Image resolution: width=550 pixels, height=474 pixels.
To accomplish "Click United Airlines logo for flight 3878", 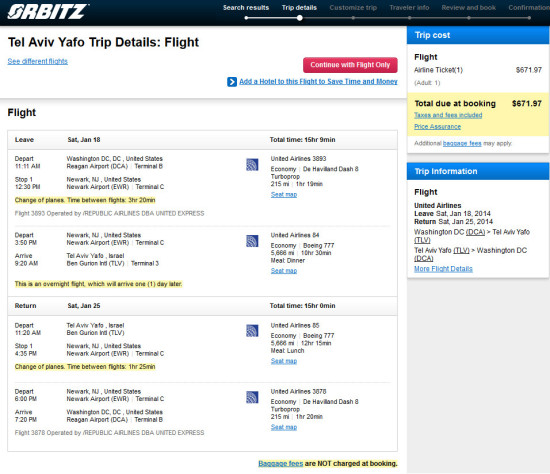I will (x=252, y=397).
